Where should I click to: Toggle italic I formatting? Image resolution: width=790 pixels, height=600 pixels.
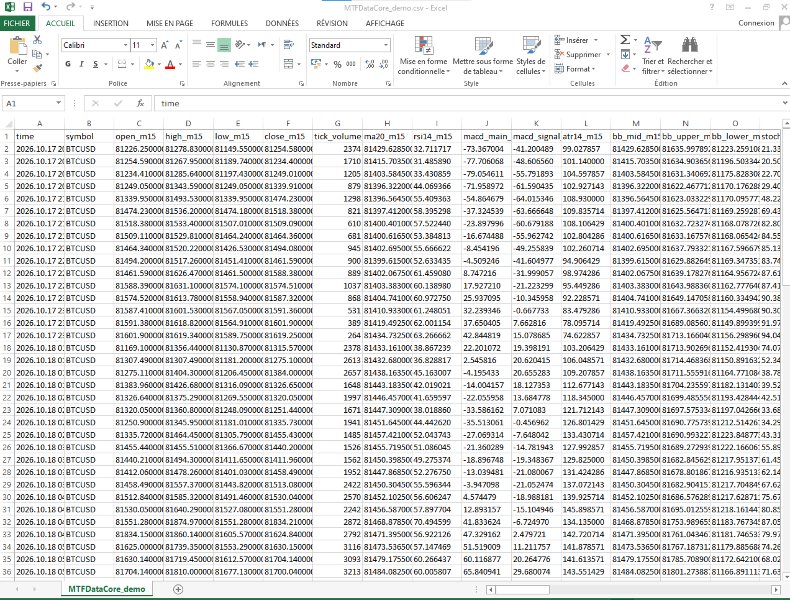(81, 64)
